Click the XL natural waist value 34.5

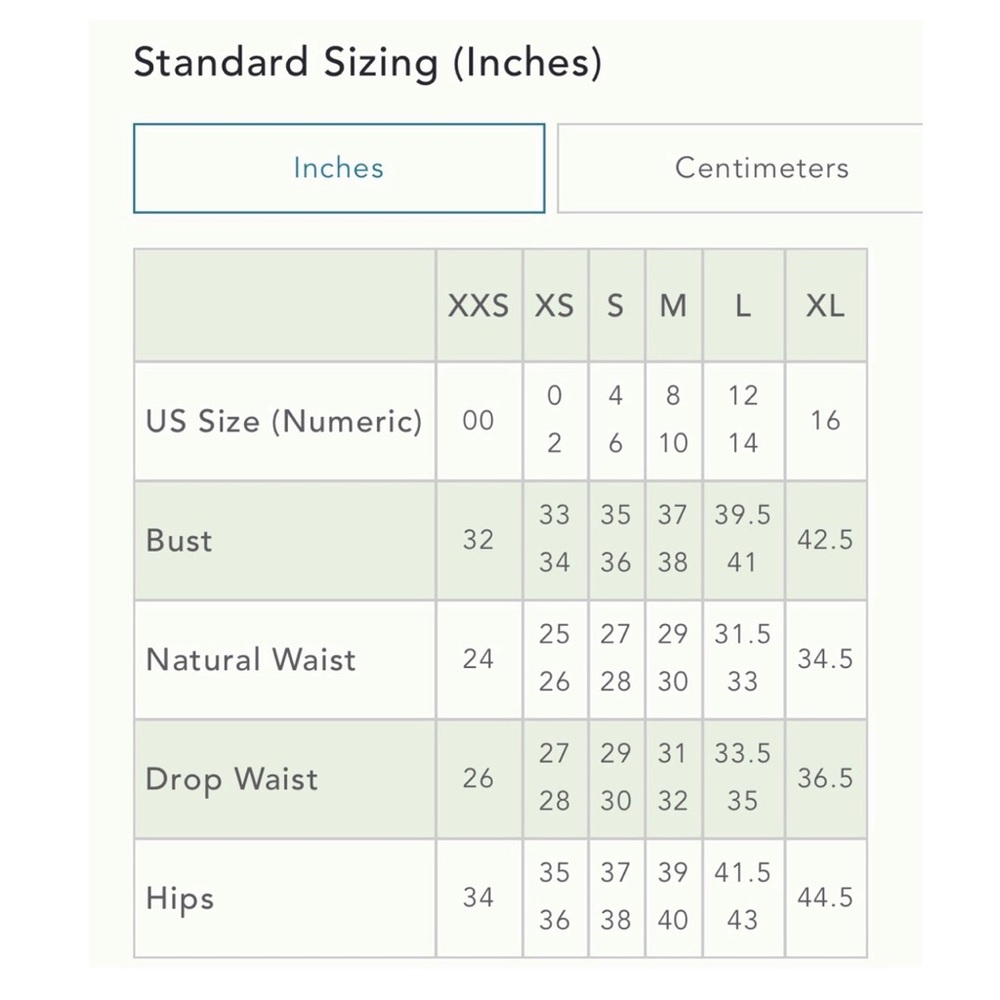pyautogui.click(x=825, y=660)
